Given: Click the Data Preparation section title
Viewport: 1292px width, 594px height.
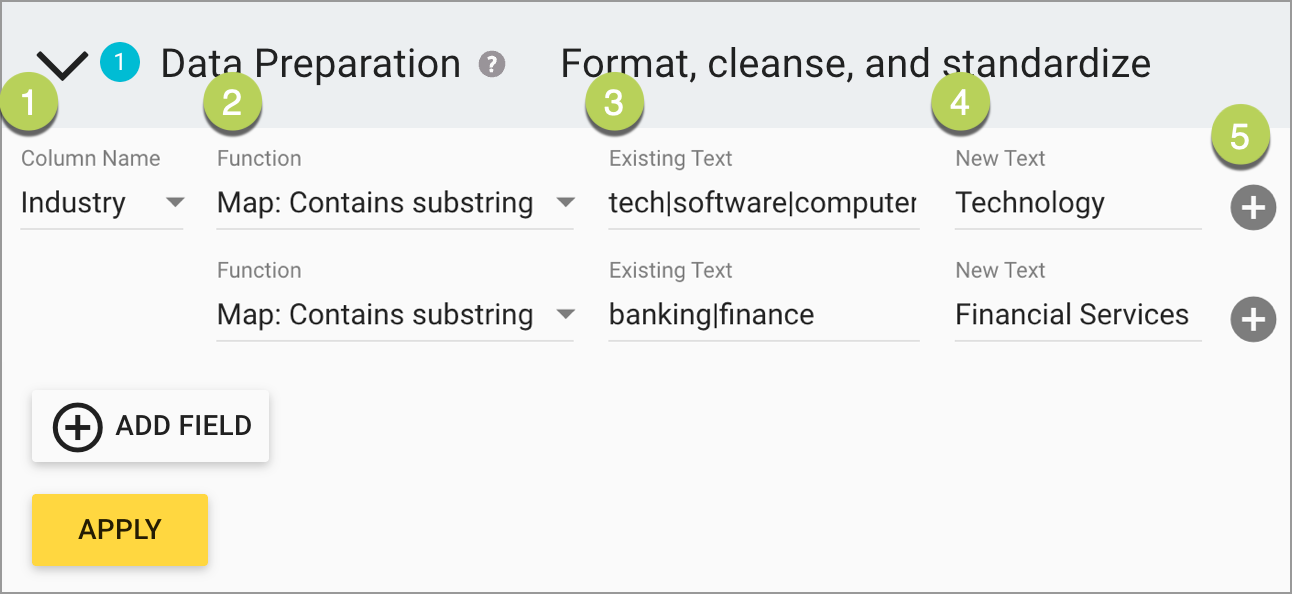Looking at the screenshot, I should click(310, 64).
